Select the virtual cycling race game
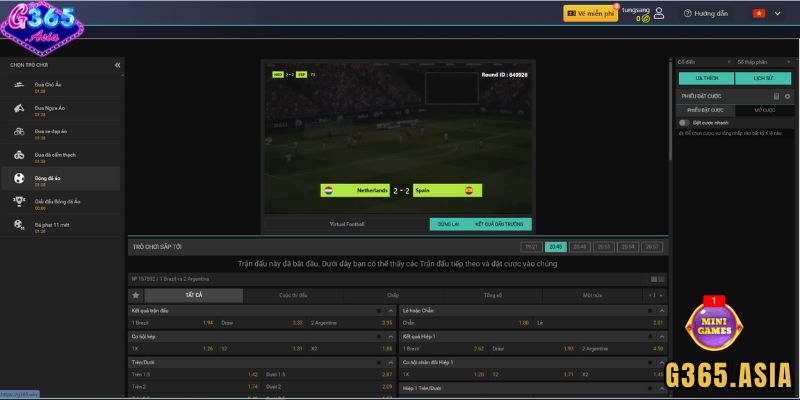 pos(52,132)
